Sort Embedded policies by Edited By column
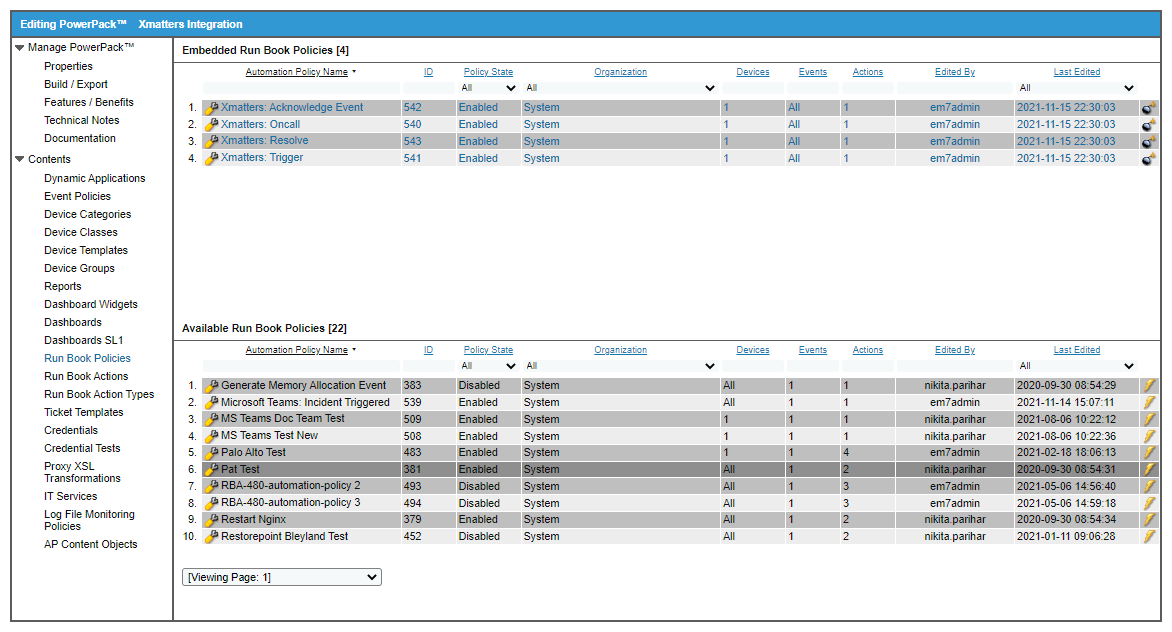The width and height of the screenshot is (1172, 632). [x=955, y=72]
